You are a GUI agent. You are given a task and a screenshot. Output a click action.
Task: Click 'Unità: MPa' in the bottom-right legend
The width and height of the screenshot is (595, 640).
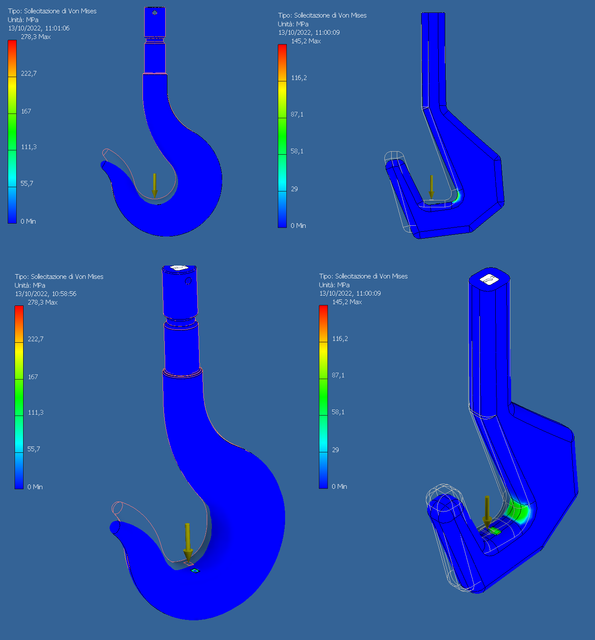click(334, 284)
